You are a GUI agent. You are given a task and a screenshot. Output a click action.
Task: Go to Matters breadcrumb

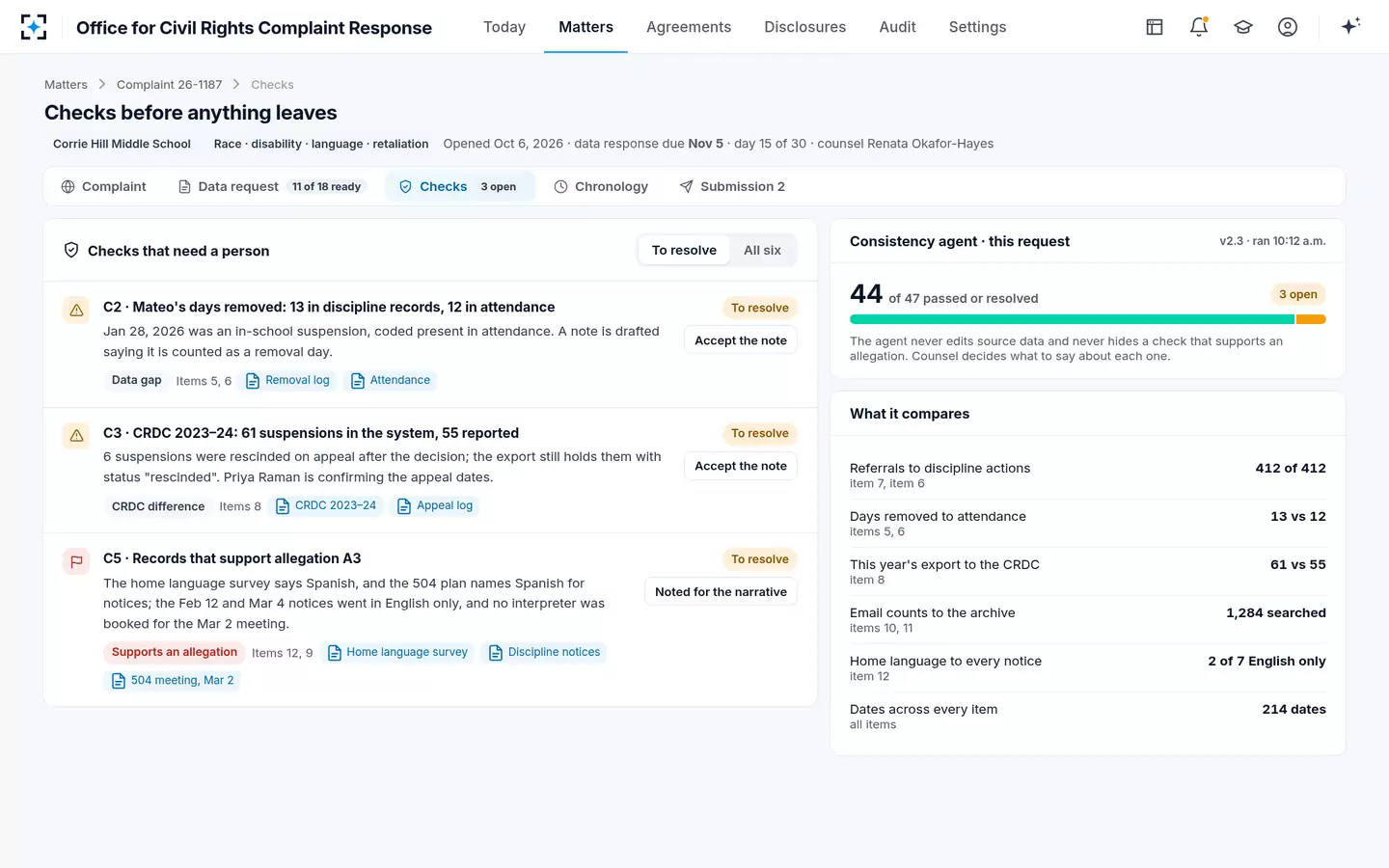pyautogui.click(x=66, y=85)
